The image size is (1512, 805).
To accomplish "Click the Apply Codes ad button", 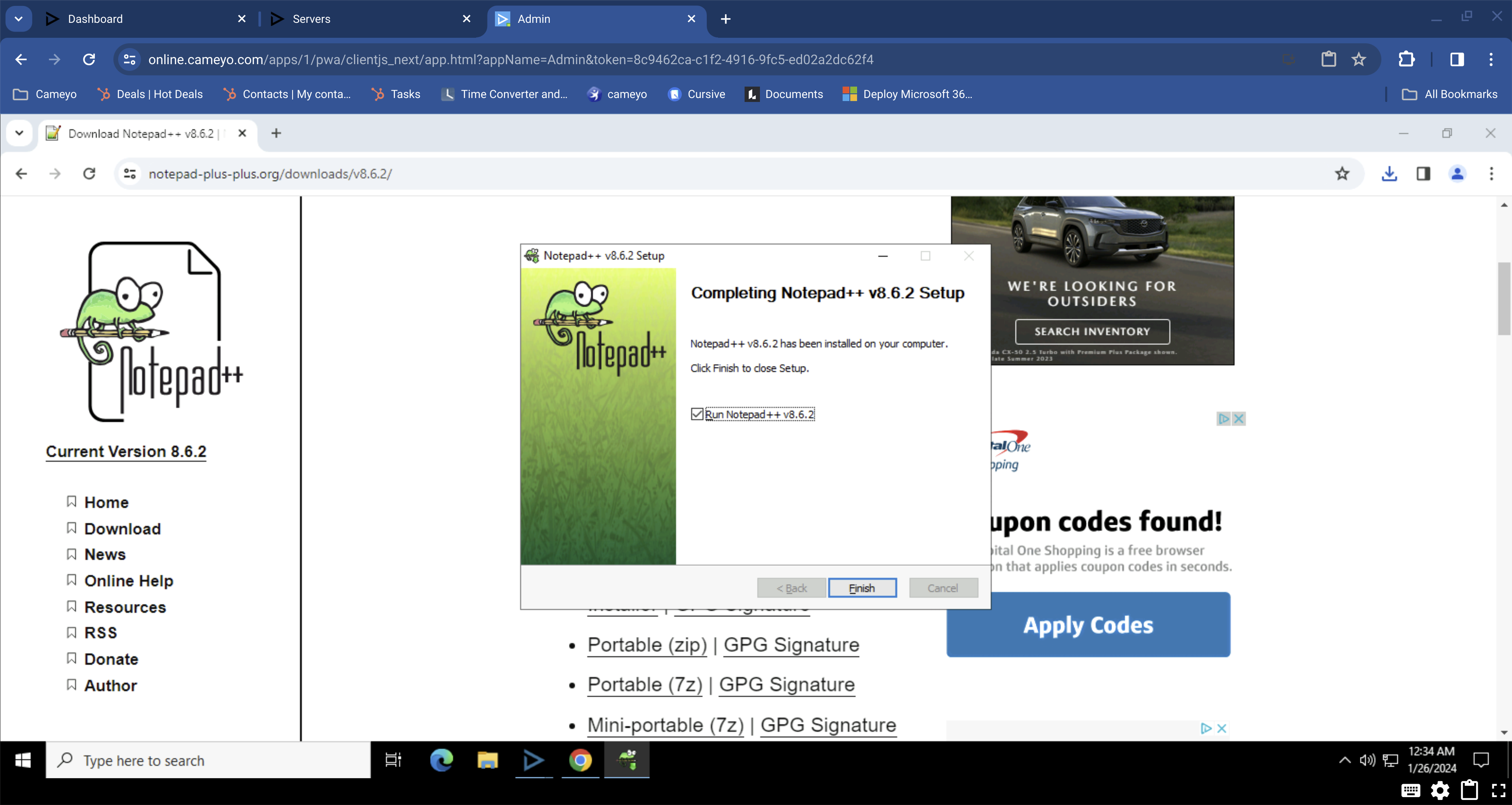I will (1088, 625).
